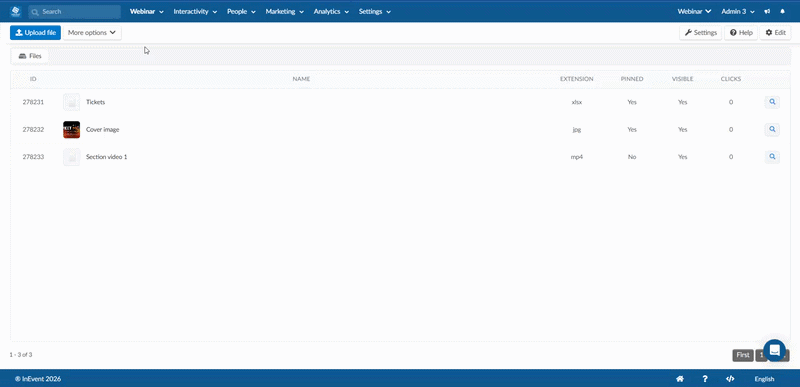Viewport: 800px width, 387px height.
Task: Click the VISIBLE column header
Action: pos(683,79)
